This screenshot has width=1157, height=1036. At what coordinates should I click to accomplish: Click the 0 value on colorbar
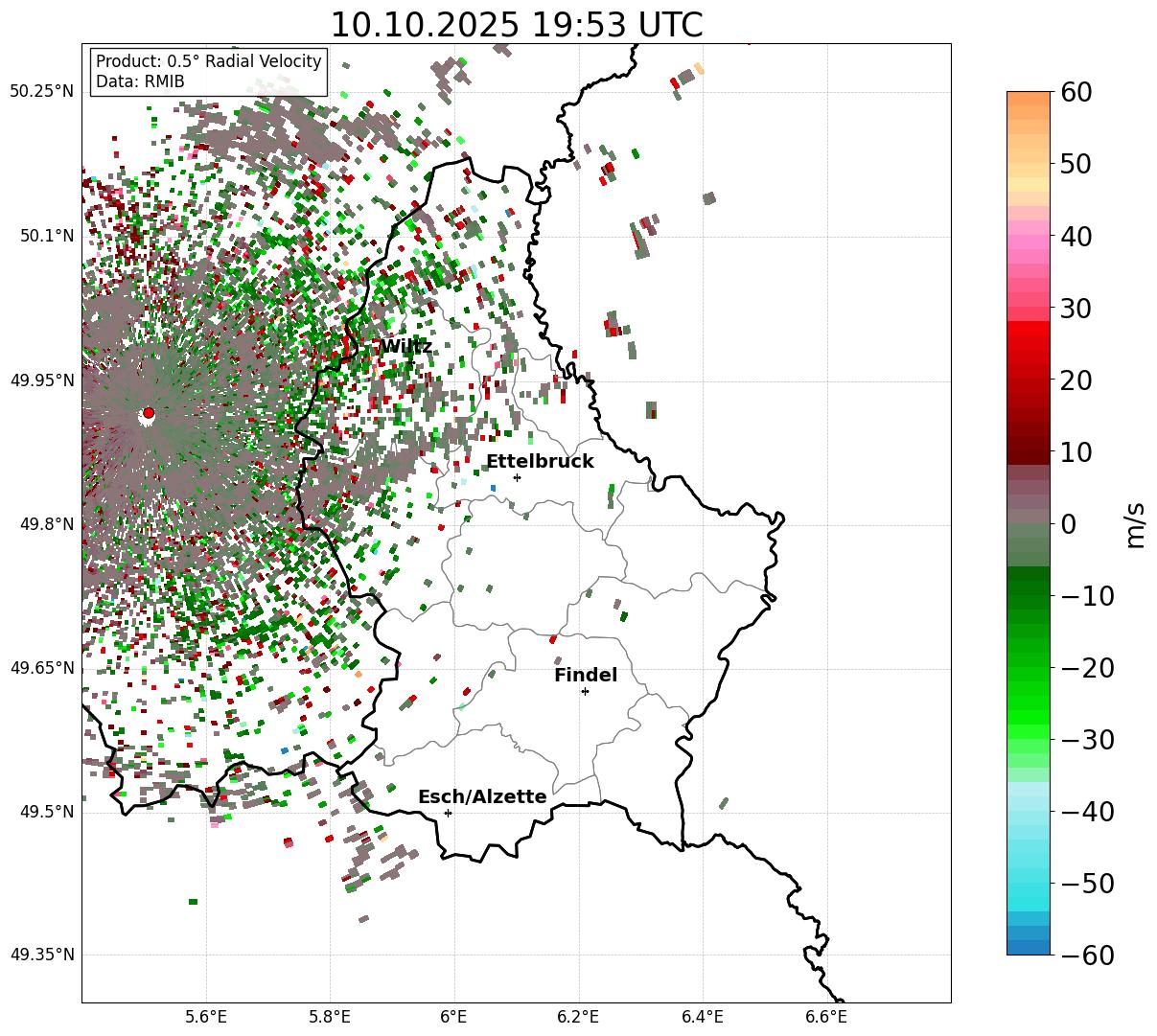tap(1069, 523)
